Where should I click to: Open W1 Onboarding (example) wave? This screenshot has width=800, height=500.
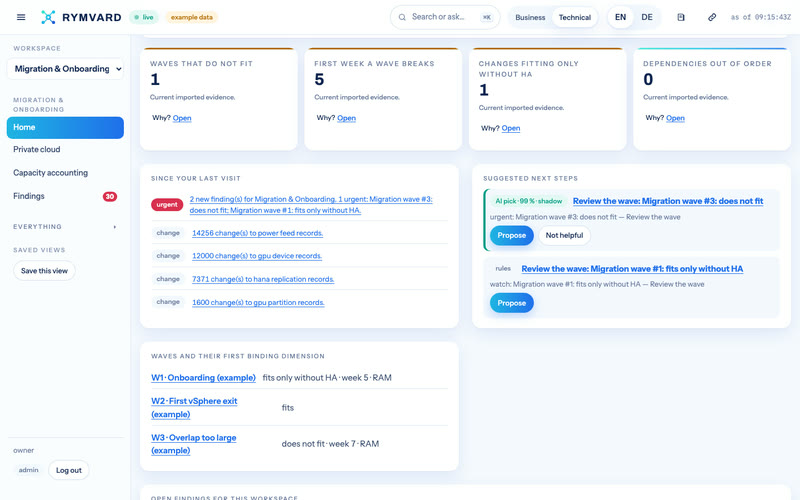[203, 378]
